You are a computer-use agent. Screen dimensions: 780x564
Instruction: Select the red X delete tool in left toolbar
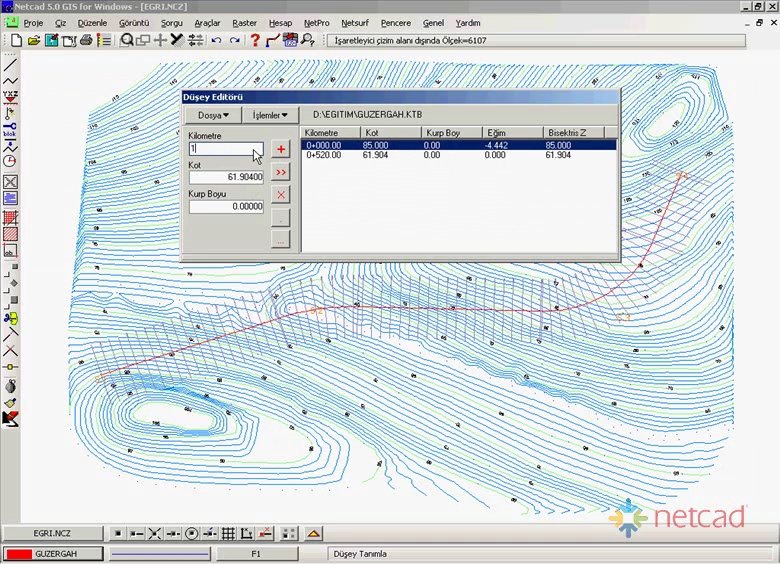[x=10, y=351]
